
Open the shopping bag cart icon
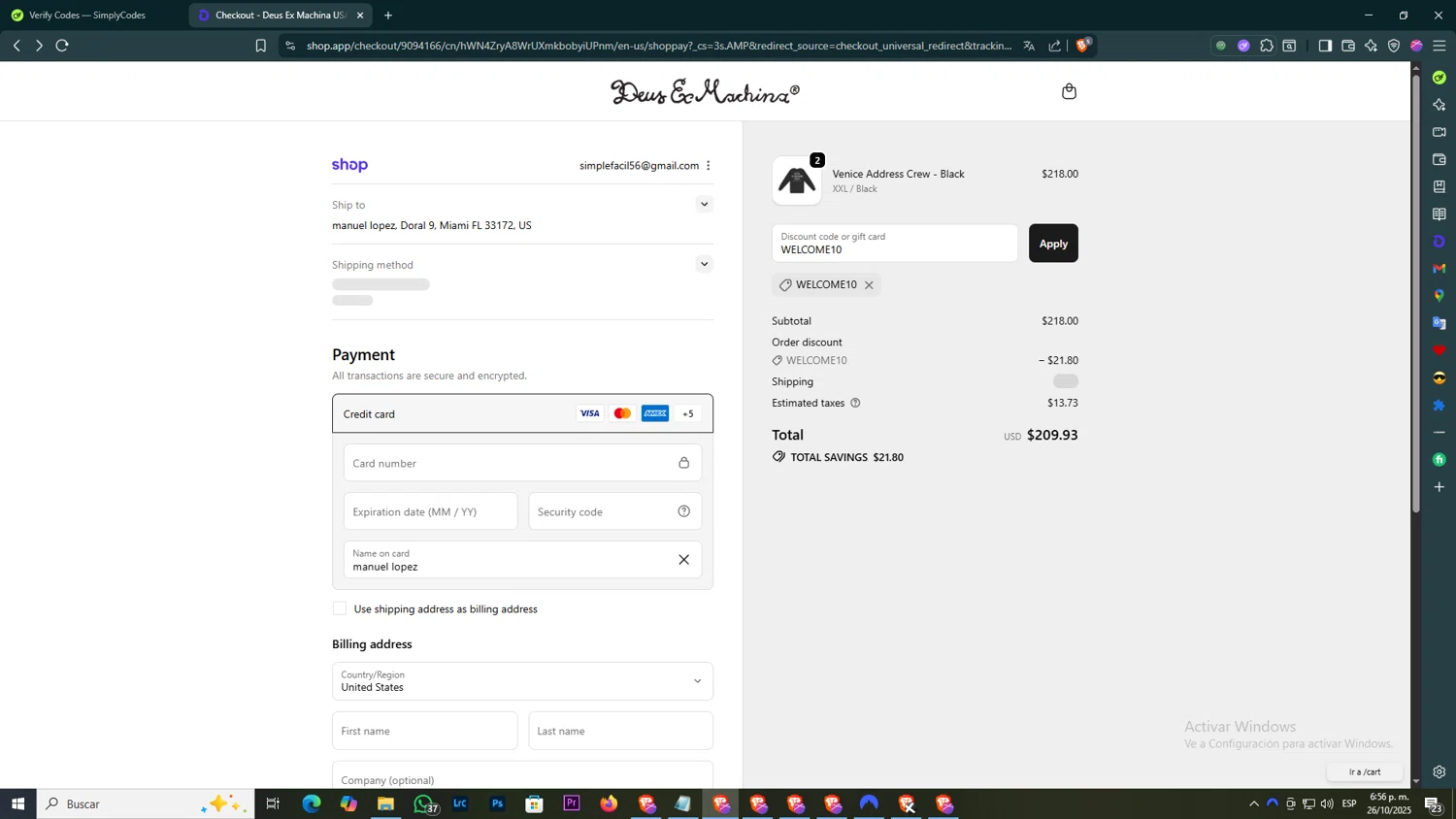pyautogui.click(x=1069, y=91)
